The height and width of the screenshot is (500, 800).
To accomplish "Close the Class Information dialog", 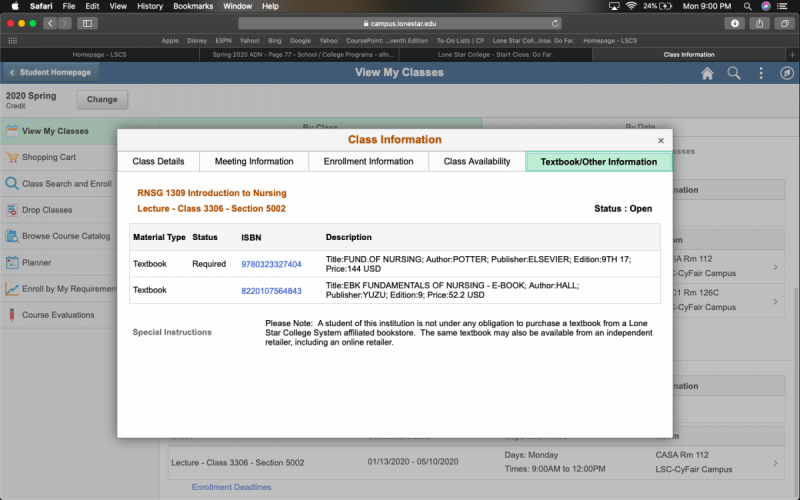I will (x=661, y=140).
